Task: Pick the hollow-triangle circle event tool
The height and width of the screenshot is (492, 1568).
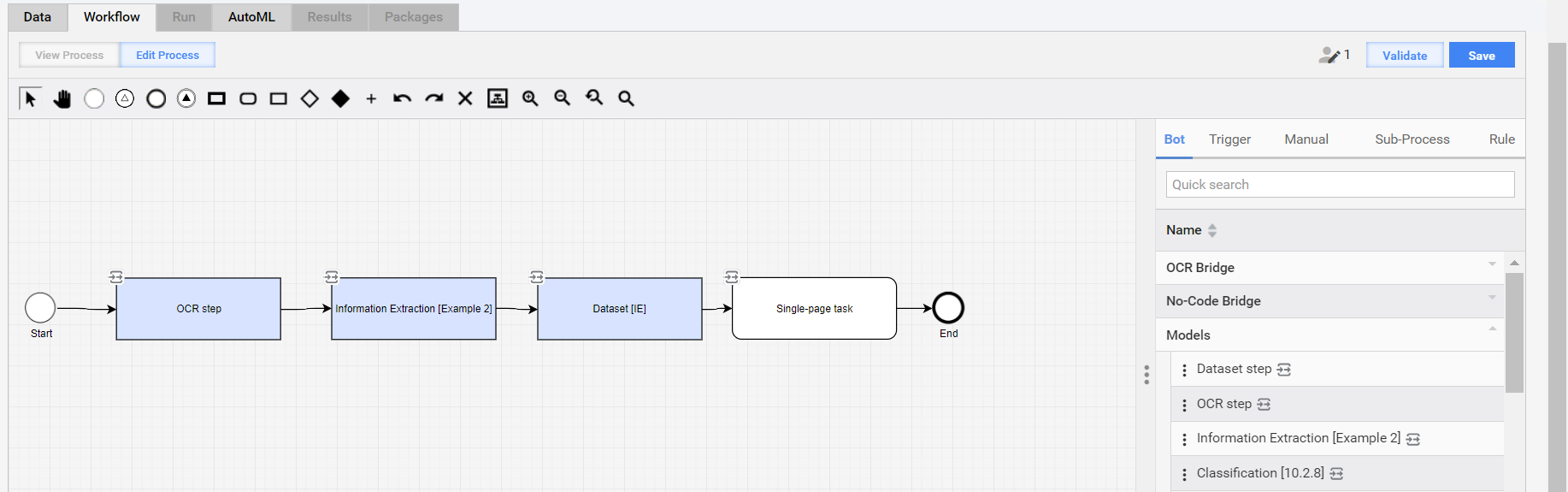Action: [125, 98]
